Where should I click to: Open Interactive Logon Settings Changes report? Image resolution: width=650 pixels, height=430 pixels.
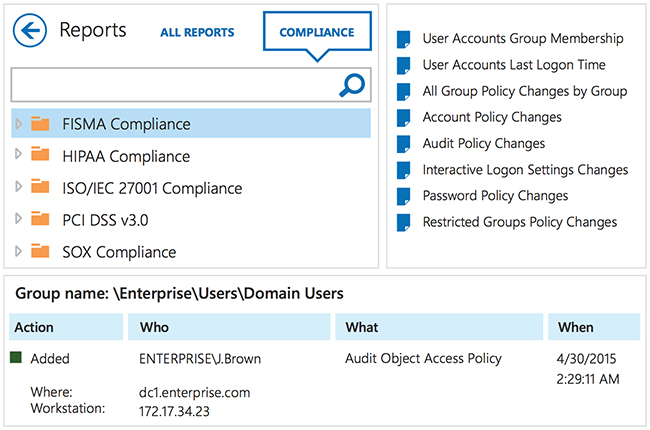click(525, 170)
